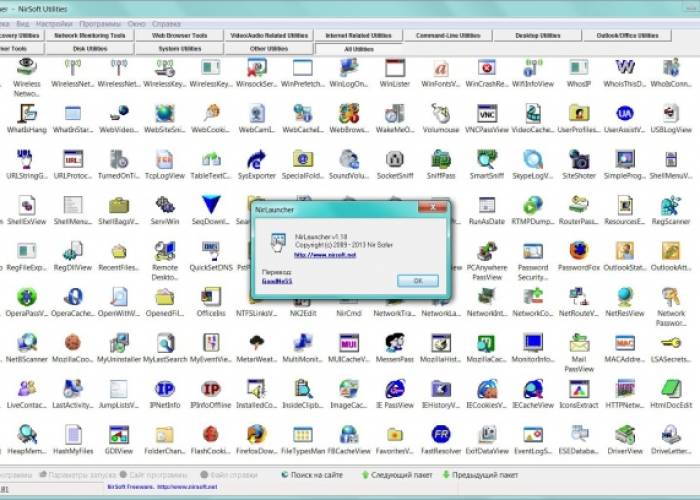
Task: Go to Следующий пакет
Action: click(396, 475)
